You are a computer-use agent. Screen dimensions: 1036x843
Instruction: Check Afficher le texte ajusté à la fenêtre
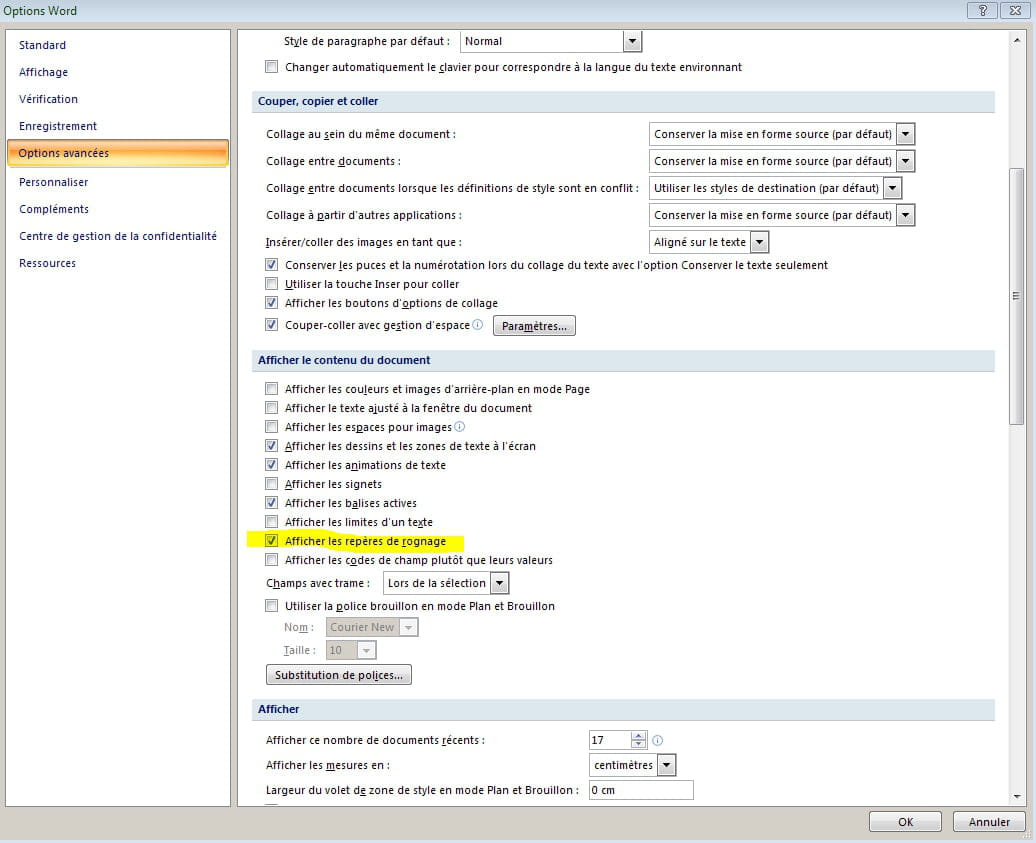[272, 408]
